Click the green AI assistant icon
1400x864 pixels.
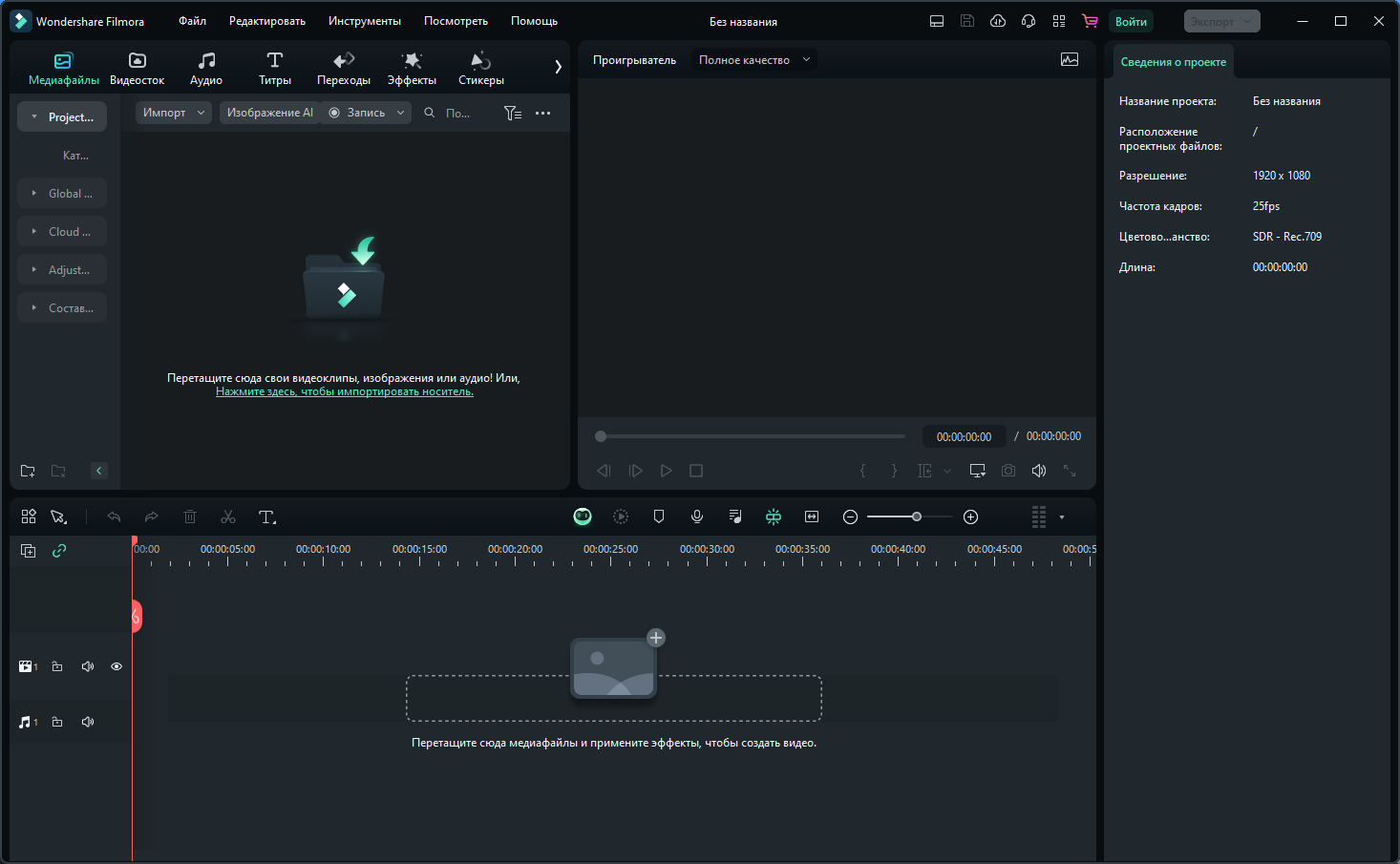(583, 516)
